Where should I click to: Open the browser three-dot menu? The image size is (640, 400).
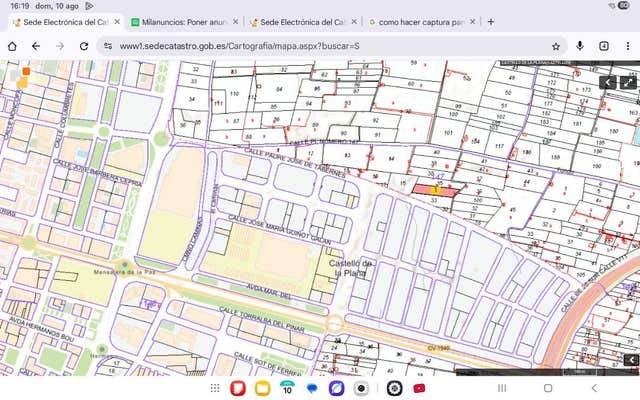(628, 46)
